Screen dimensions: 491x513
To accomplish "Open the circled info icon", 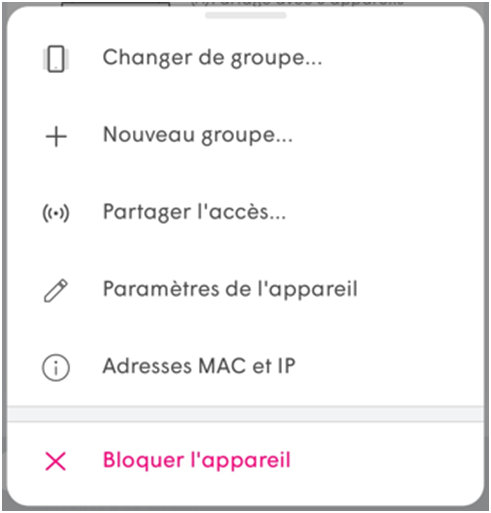I will point(56,367).
